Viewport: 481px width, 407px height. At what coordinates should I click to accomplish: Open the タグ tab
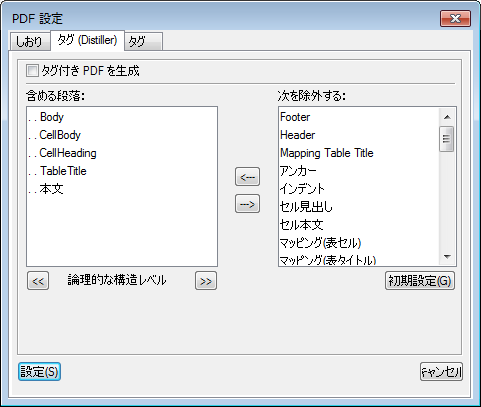pyautogui.click(x=143, y=41)
